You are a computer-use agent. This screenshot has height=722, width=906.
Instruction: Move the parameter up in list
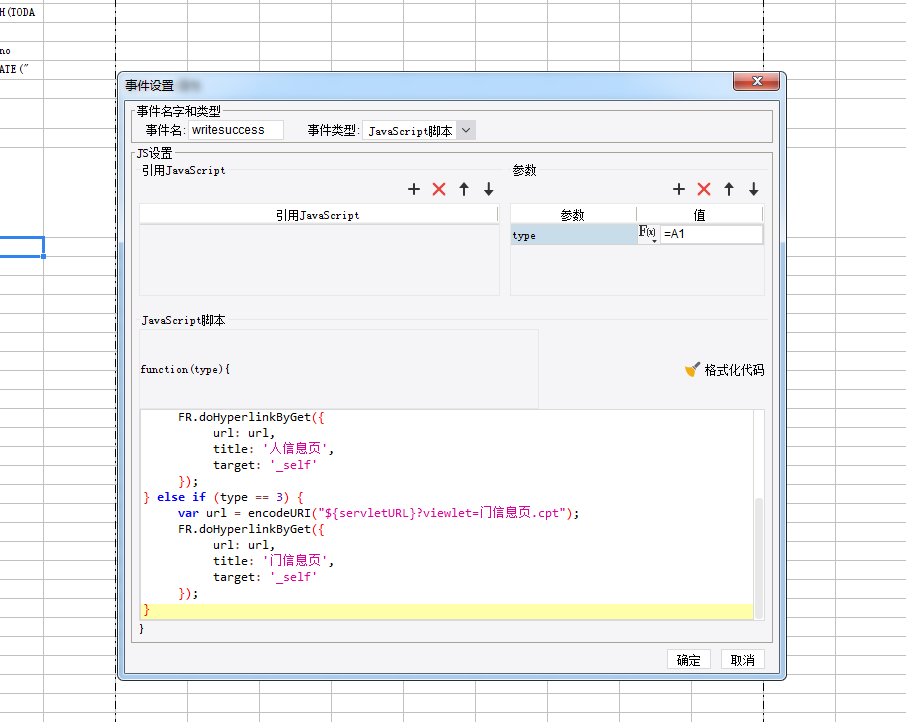729,189
